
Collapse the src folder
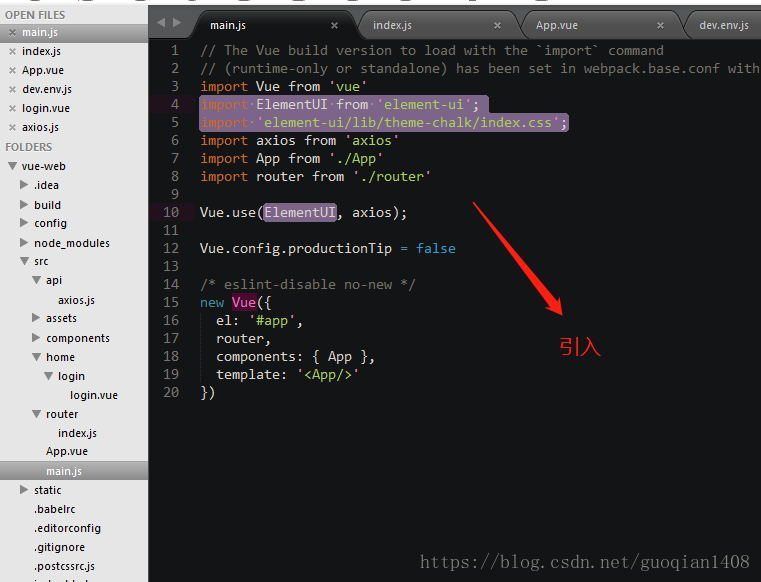pos(25,261)
